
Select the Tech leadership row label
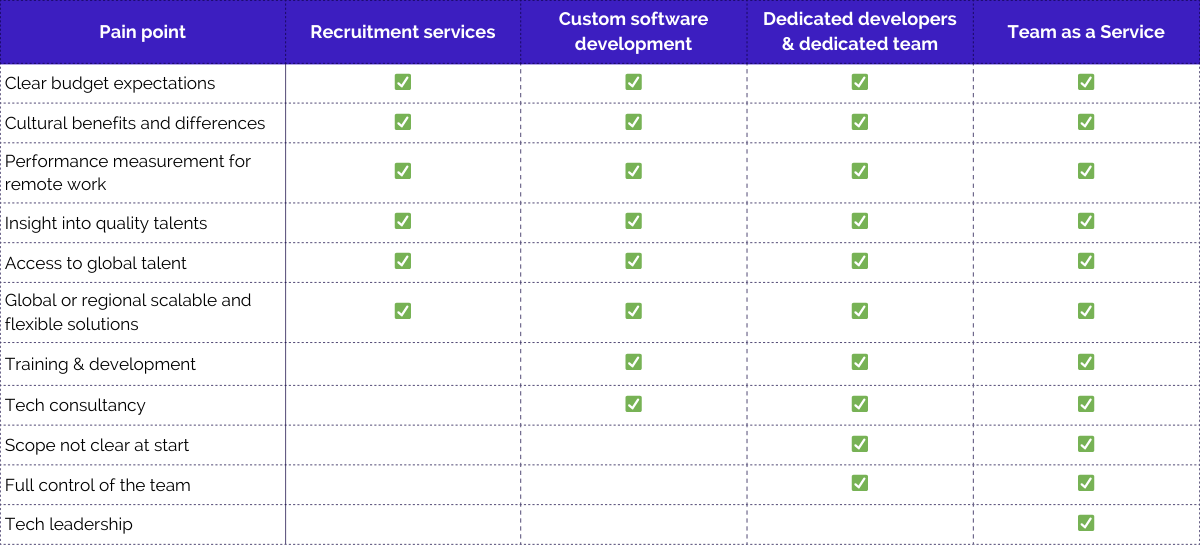pos(69,524)
